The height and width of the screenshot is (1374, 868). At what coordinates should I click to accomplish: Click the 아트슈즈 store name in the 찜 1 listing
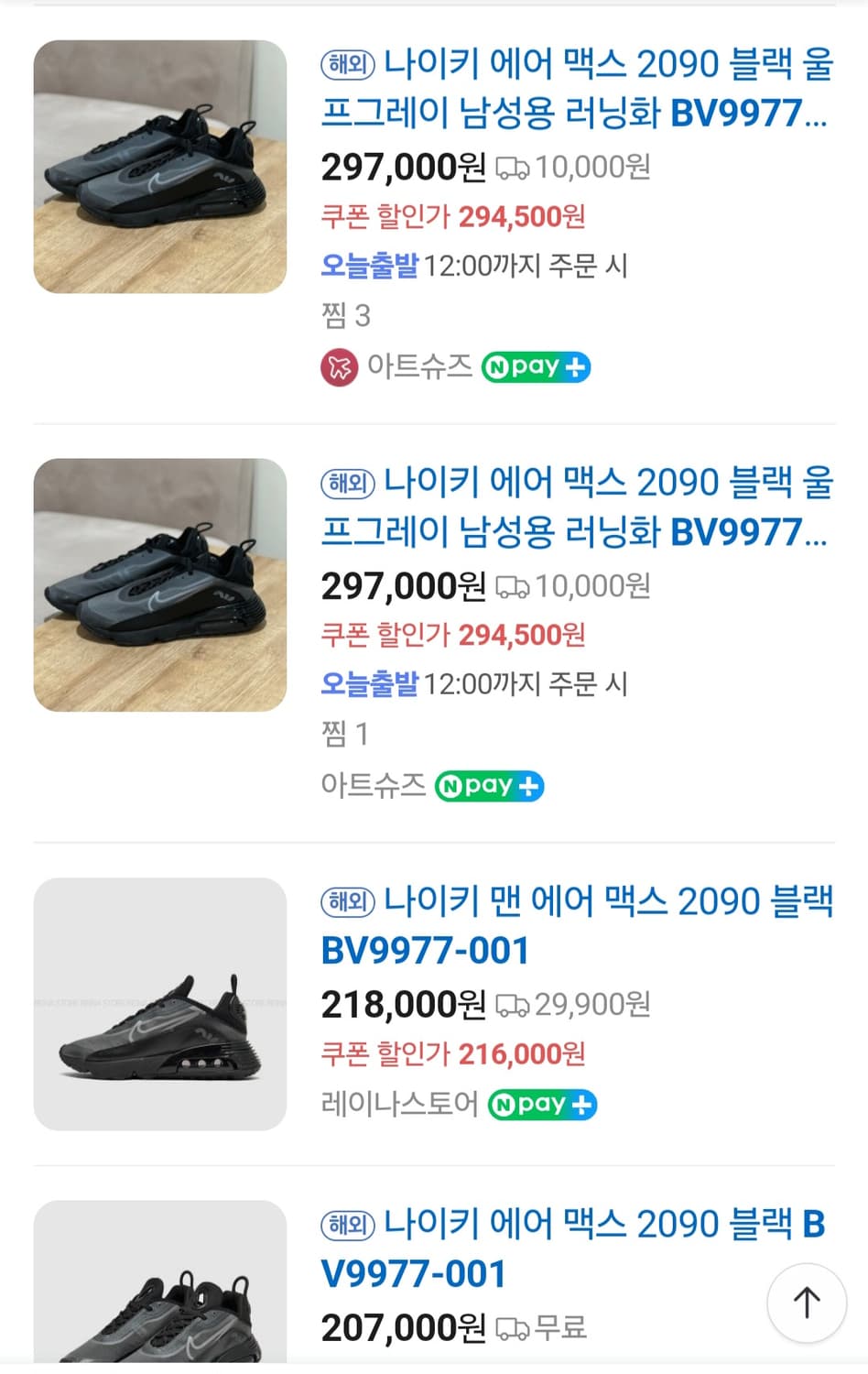tap(373, 785)
